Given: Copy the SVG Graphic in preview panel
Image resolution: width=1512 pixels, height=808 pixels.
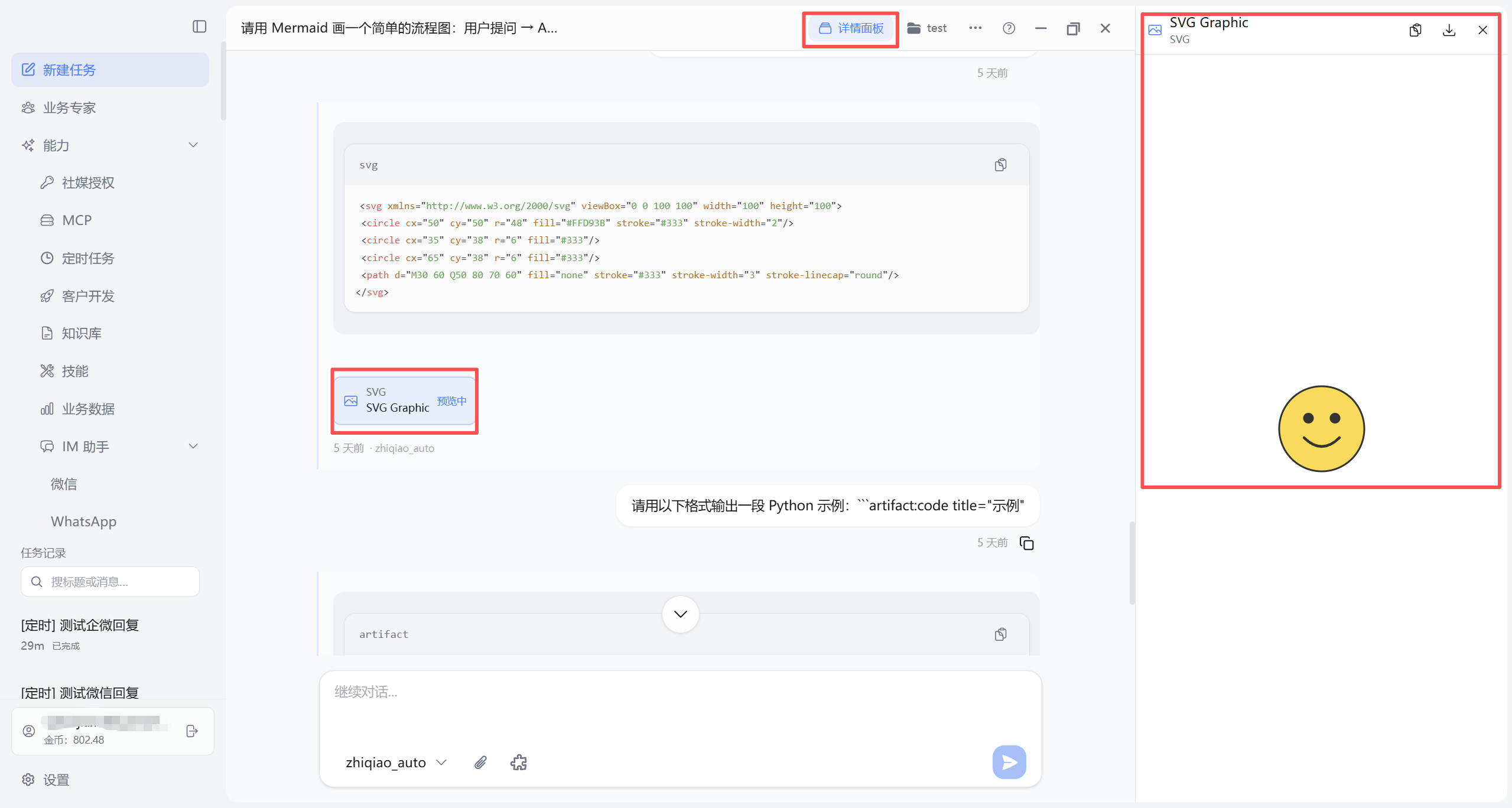Looking at the screenshot, I should [x=1416, y=30].
